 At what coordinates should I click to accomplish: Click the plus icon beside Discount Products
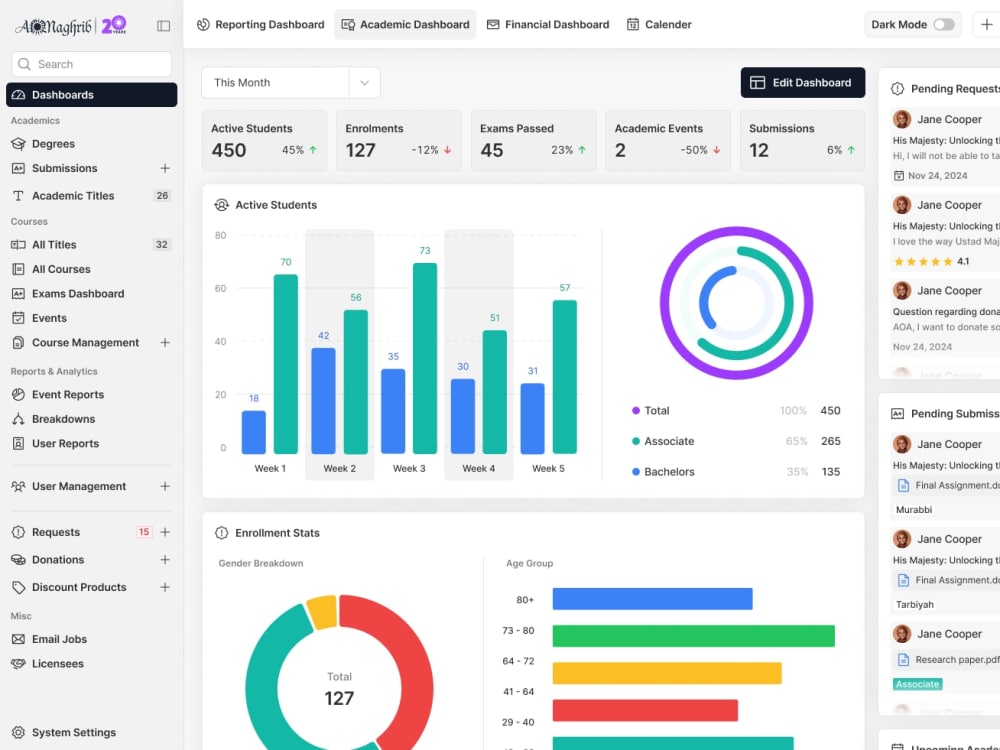[x=165, y=587]
